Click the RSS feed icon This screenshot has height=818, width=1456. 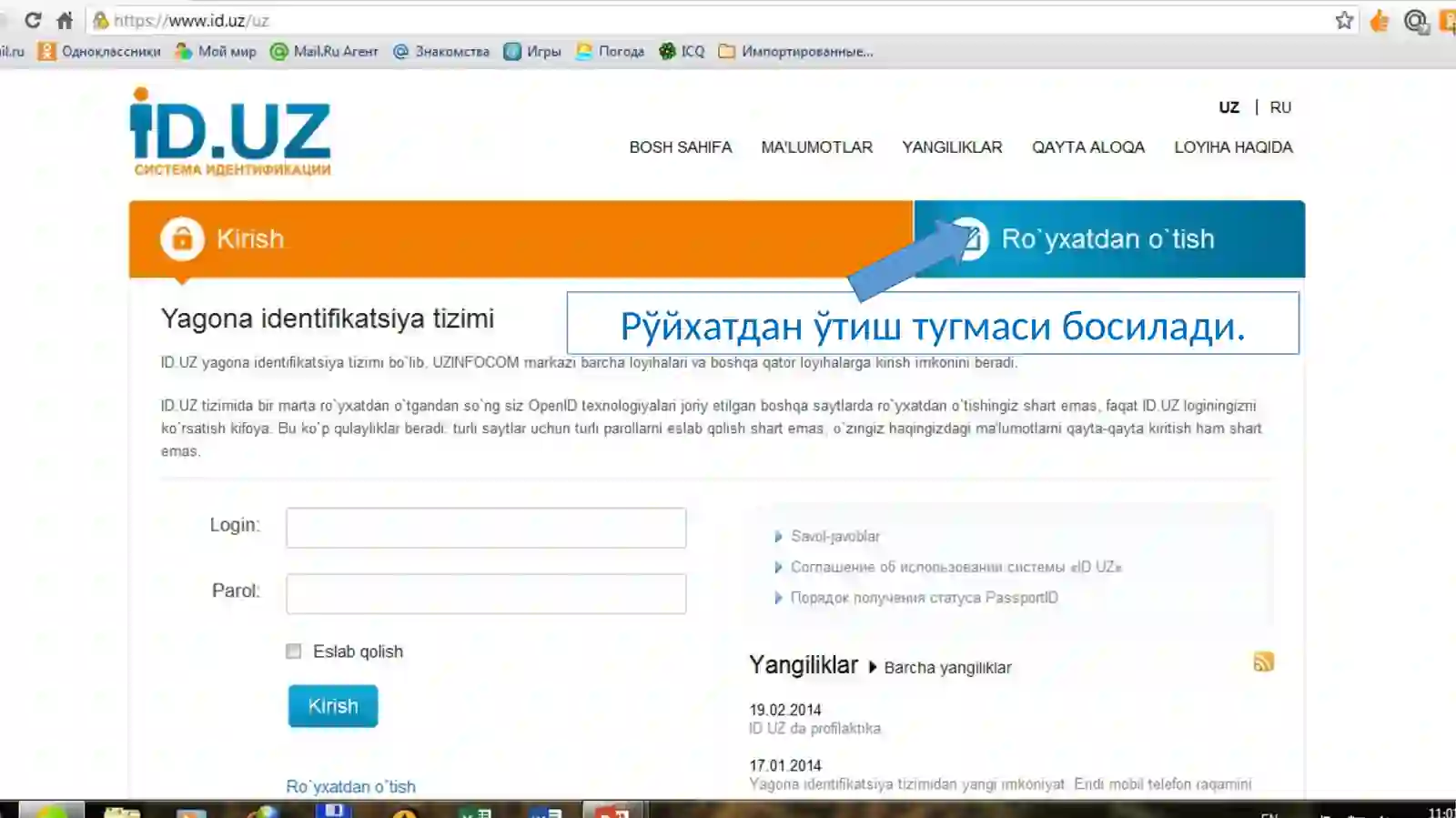point(1263,662)
